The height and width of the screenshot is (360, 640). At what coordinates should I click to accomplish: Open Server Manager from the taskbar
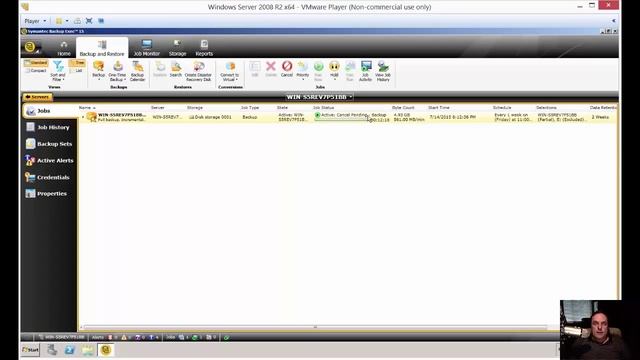pos(52,350)
